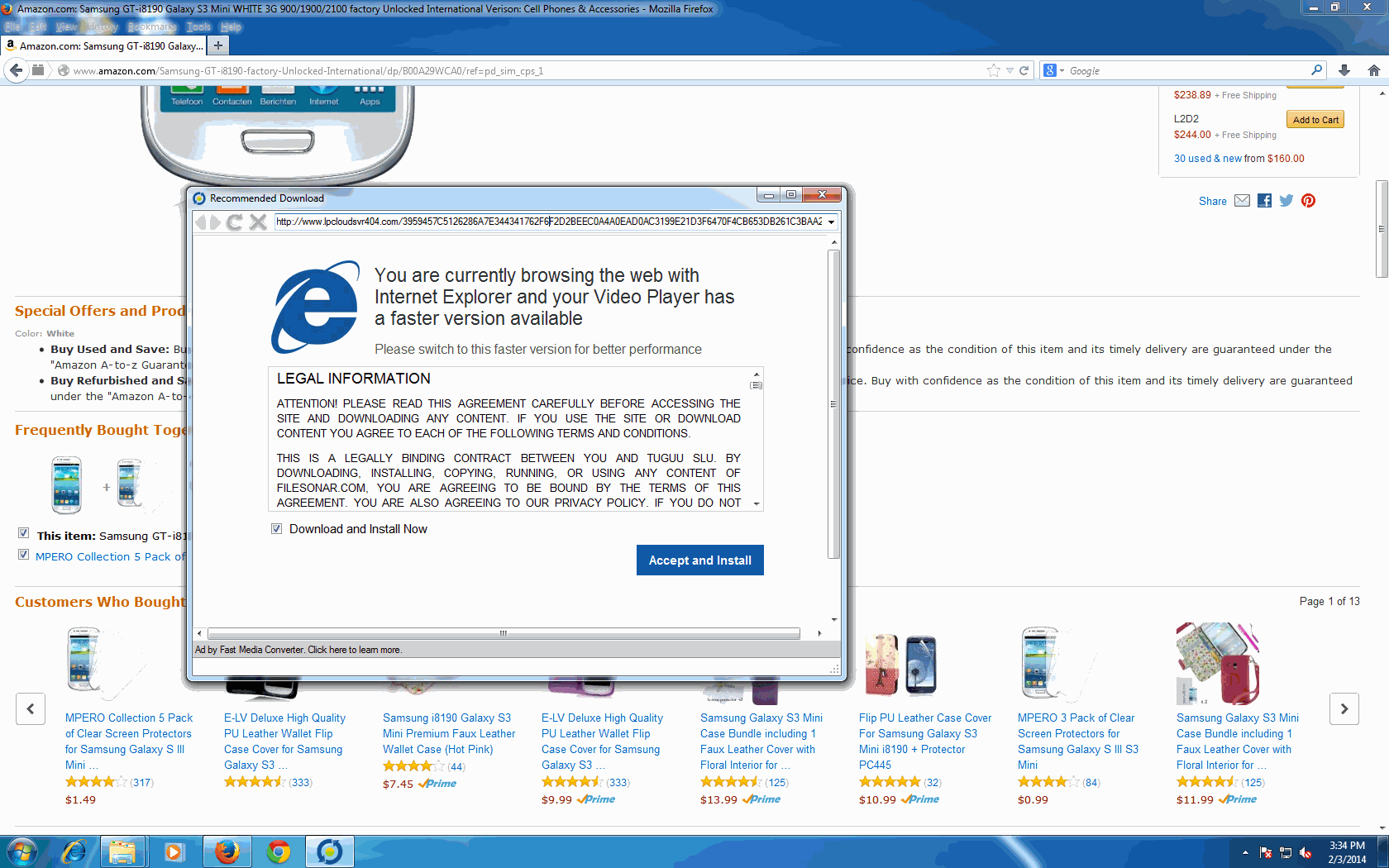Viewport: 1389px width, 868px height.
Task: Click popup forward arrow button
Action: coord(215,222)
